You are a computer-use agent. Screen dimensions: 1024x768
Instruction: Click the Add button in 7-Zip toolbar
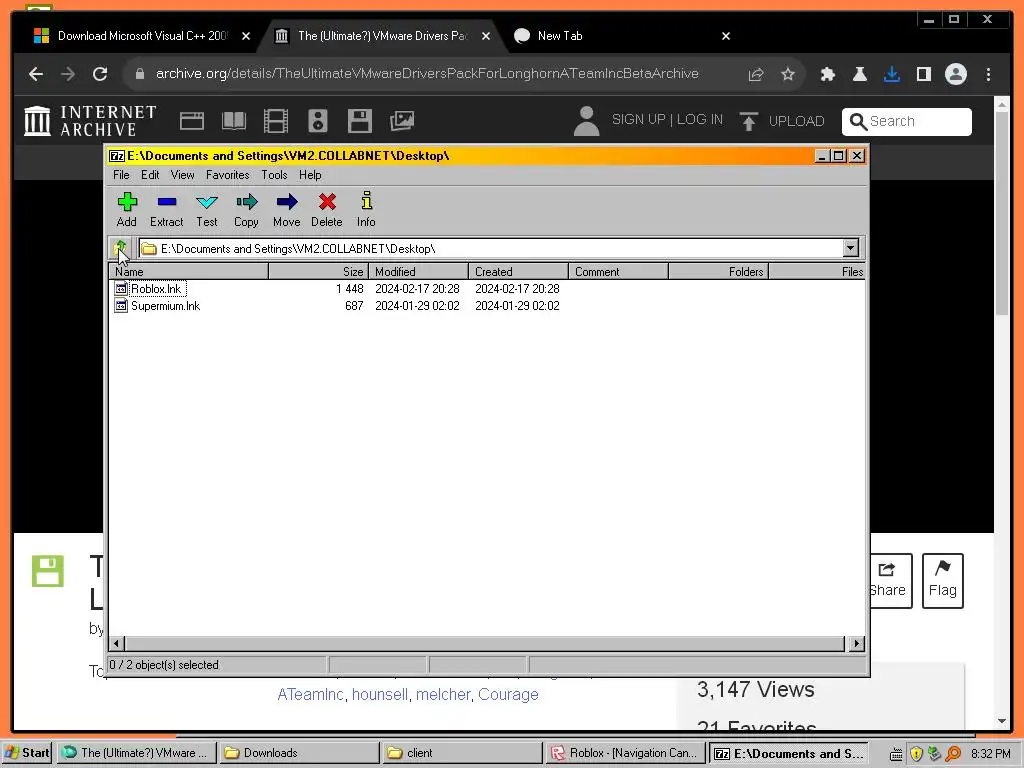point(127,210)
